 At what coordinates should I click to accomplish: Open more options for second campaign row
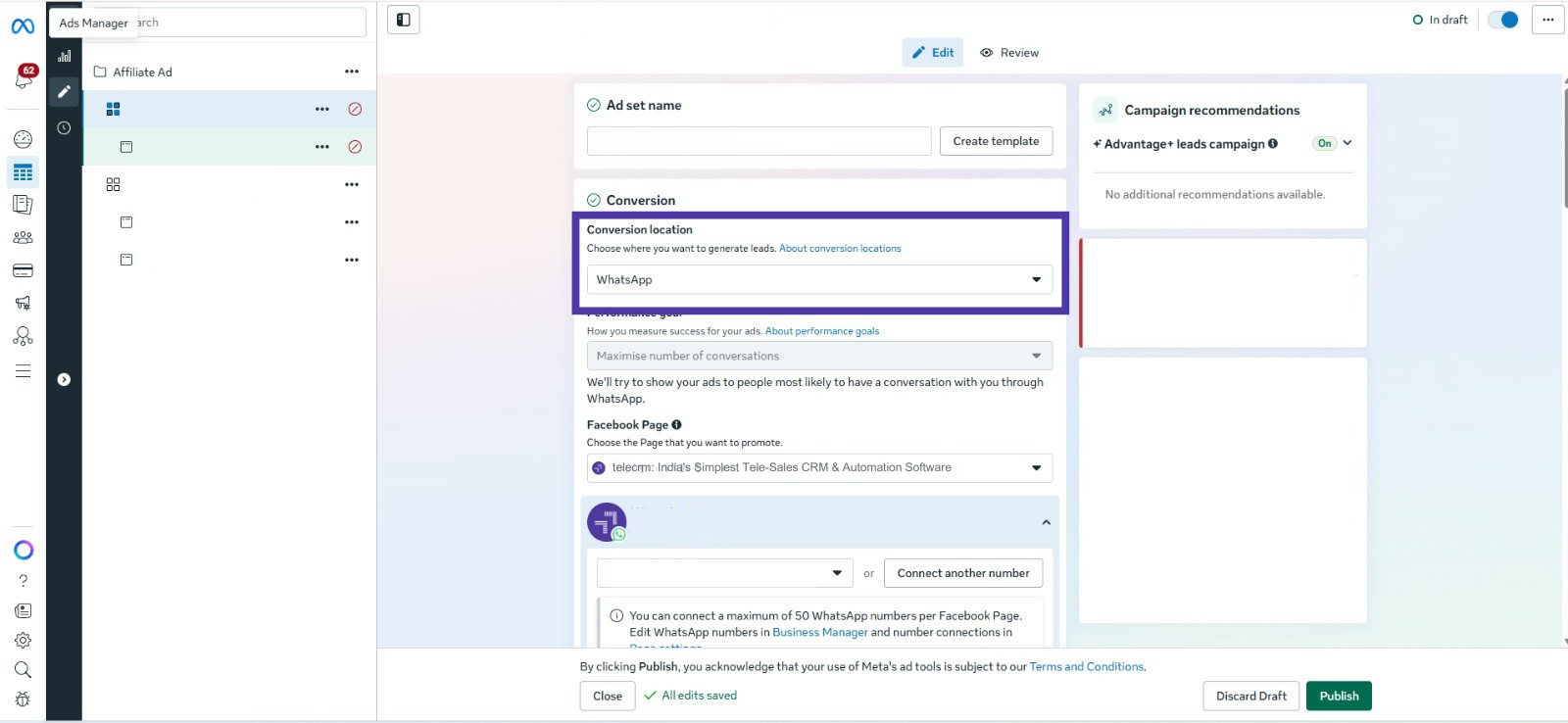[352, 184]
